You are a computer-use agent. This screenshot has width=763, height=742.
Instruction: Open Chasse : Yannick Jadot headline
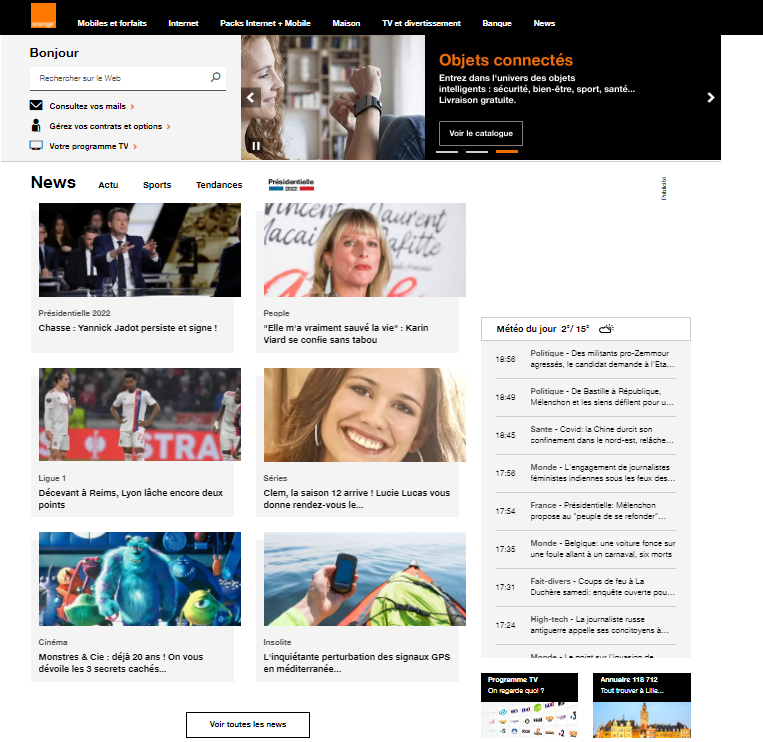127,328
